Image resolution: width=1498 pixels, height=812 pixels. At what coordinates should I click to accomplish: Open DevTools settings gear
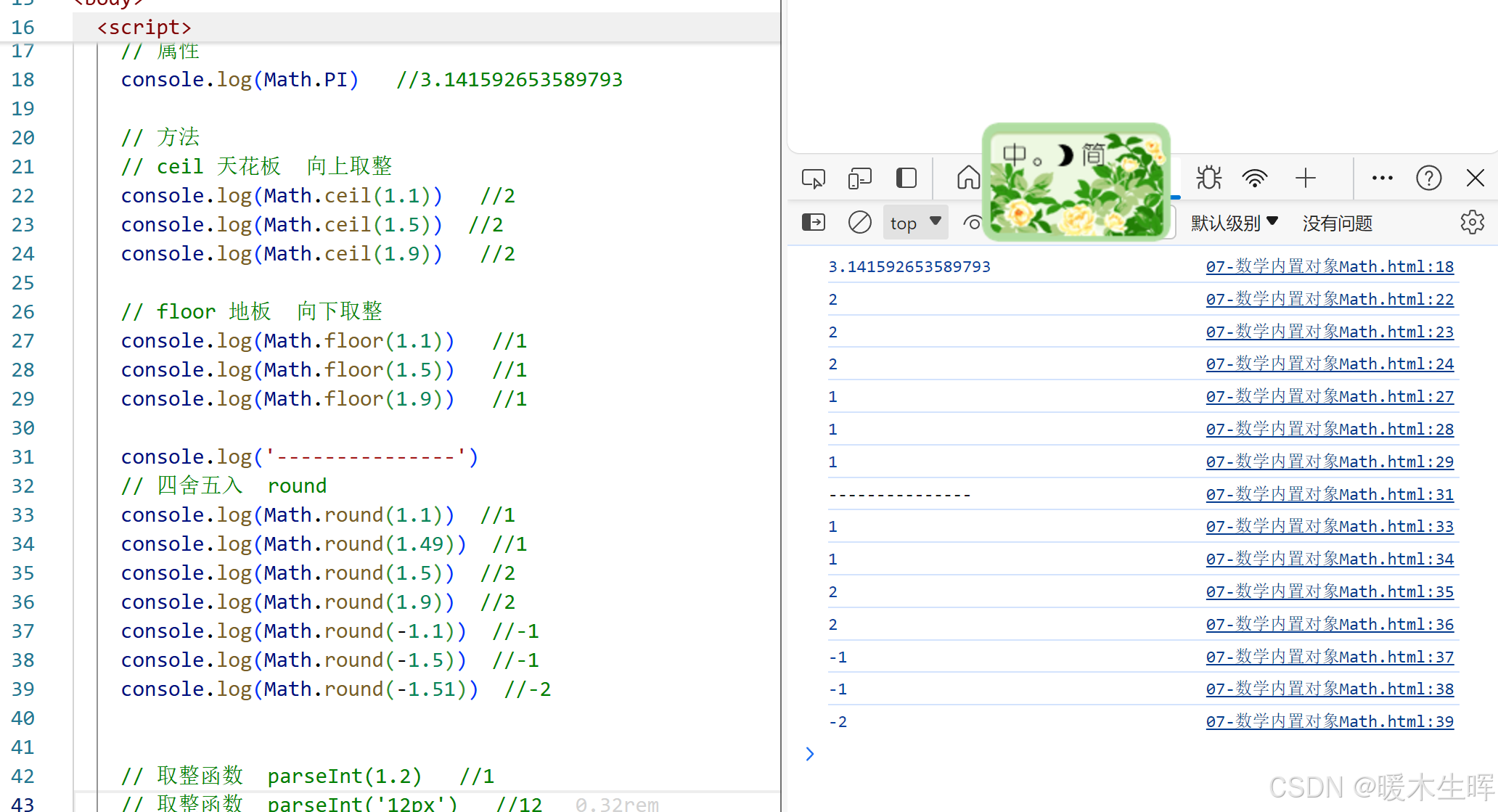click(1473, 222)
